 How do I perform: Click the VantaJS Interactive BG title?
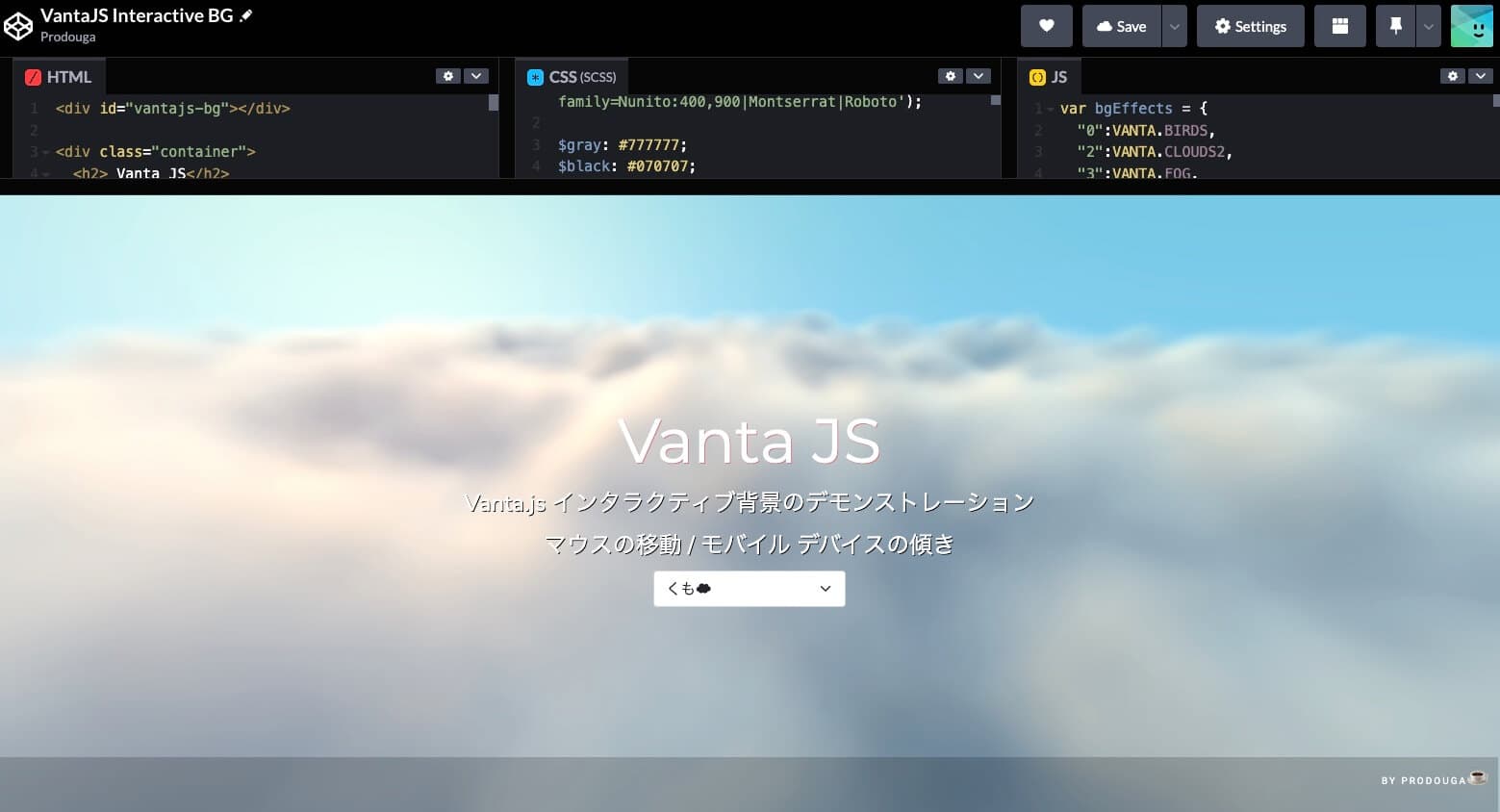(x=137, y=15)
